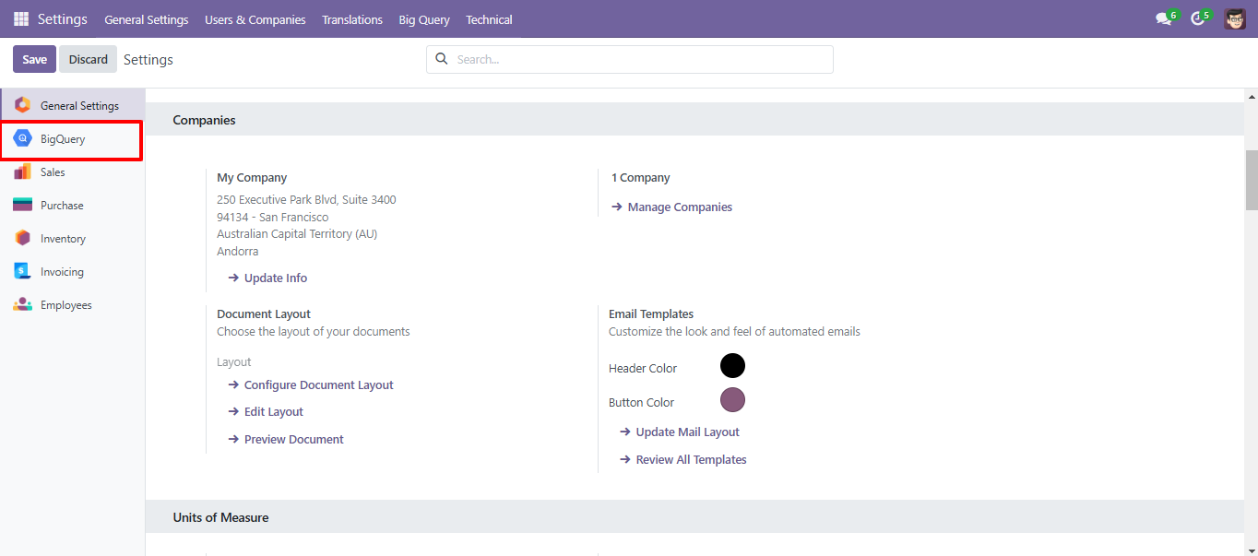1258x556 pixels.
Task: Click the Discard button
Action: (x=88, y=59)
